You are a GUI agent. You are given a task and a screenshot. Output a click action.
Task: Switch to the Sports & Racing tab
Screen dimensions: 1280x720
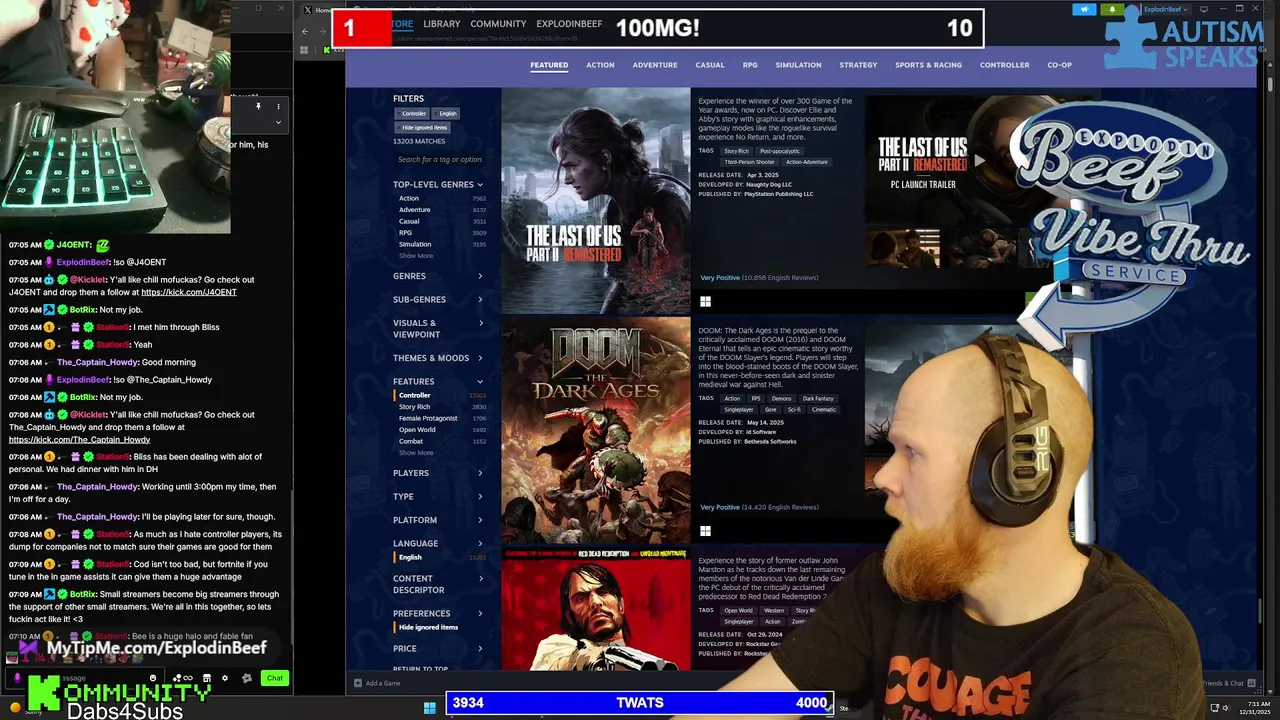pos(928,65)
